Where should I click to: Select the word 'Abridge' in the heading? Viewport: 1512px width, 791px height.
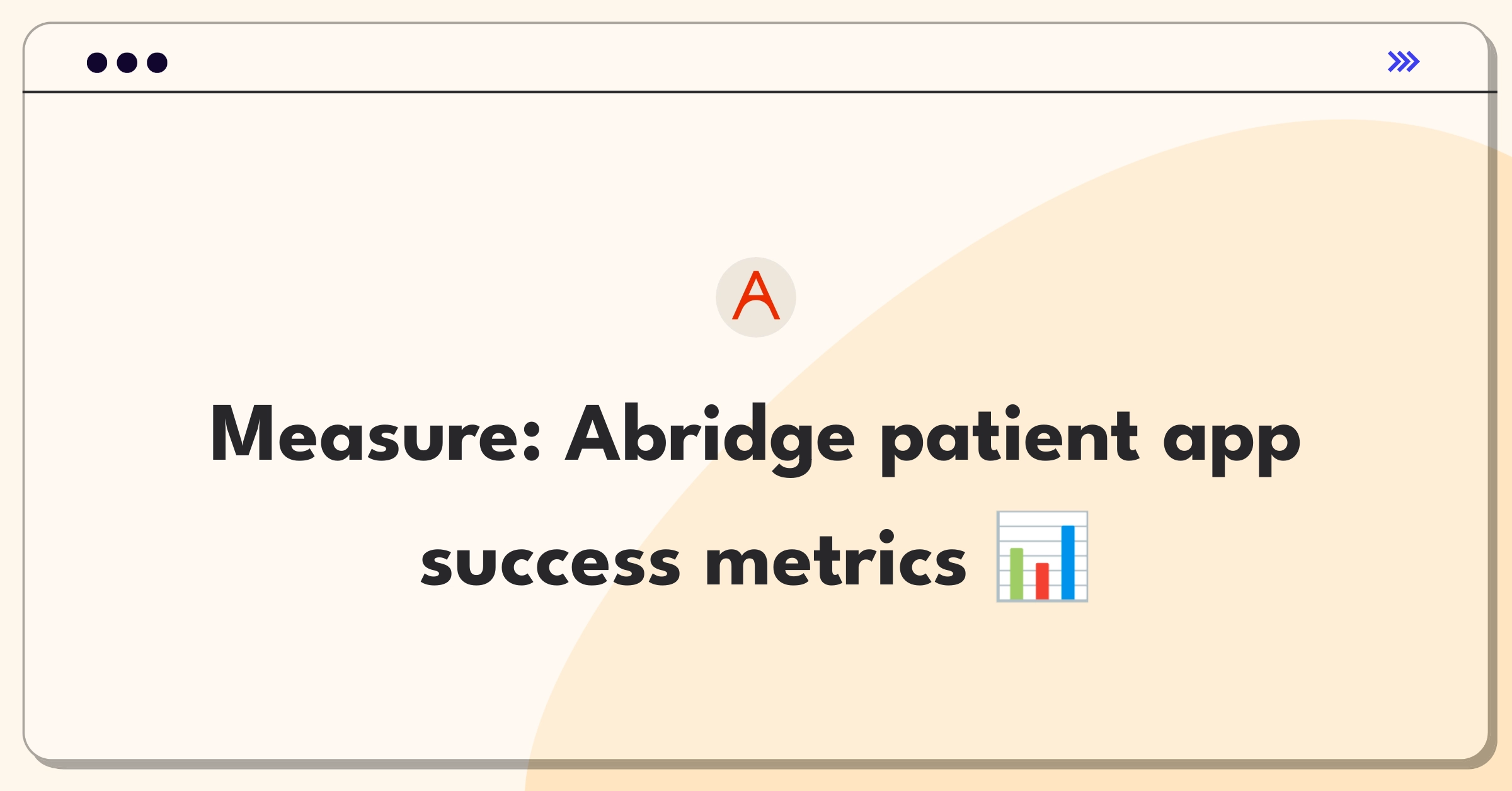(x=710, y=440)
